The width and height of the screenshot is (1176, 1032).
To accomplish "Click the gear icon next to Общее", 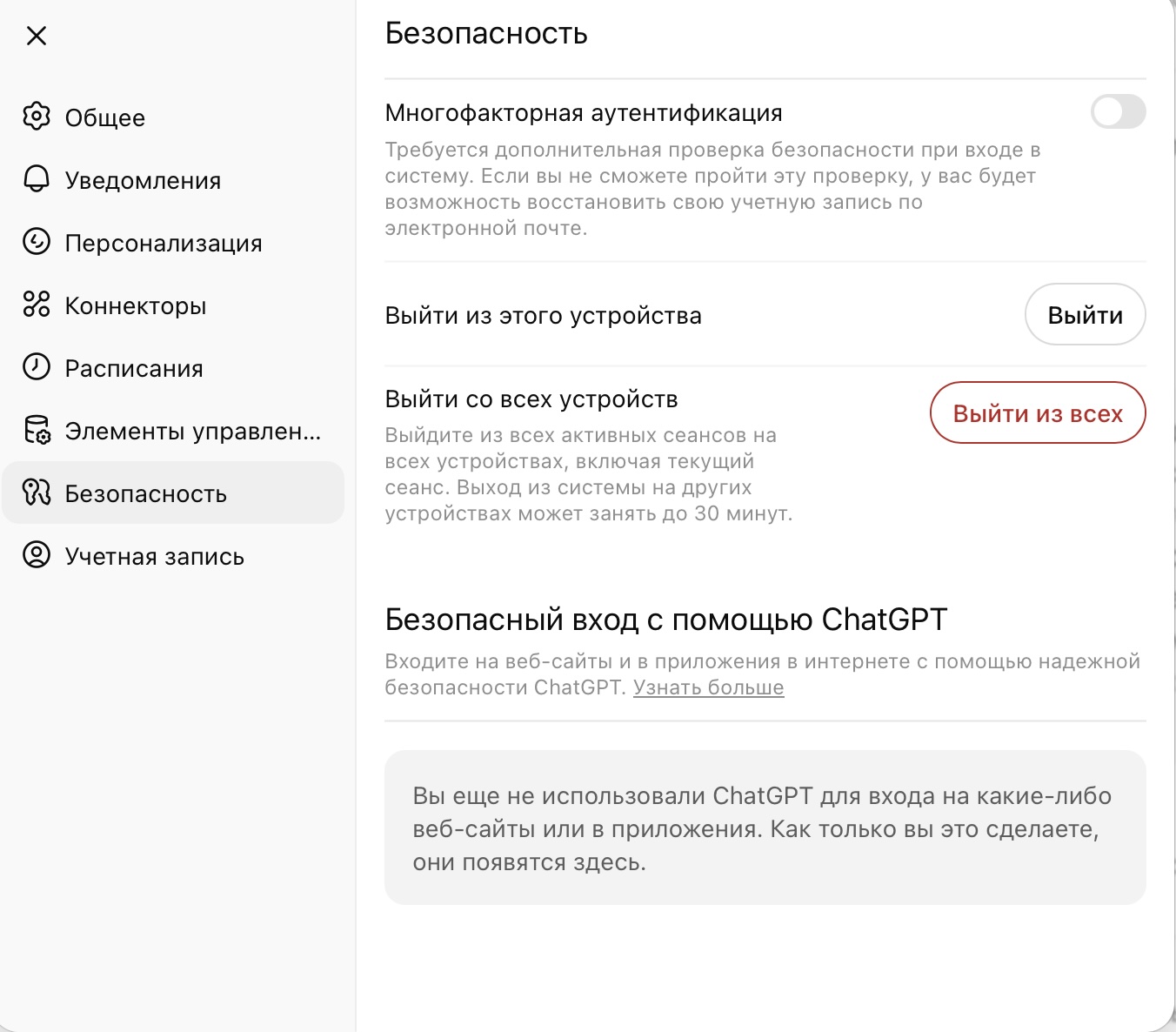I will [x=37, y=117].
